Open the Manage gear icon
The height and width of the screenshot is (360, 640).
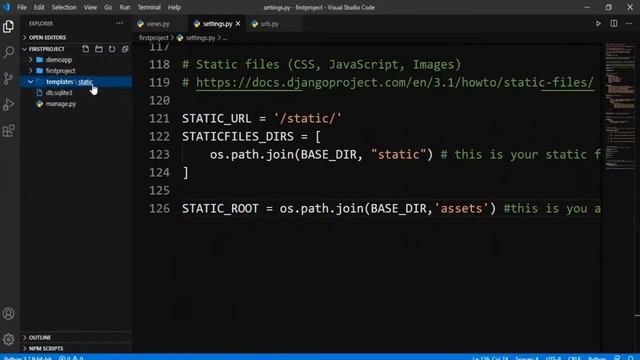coord(8,339)
